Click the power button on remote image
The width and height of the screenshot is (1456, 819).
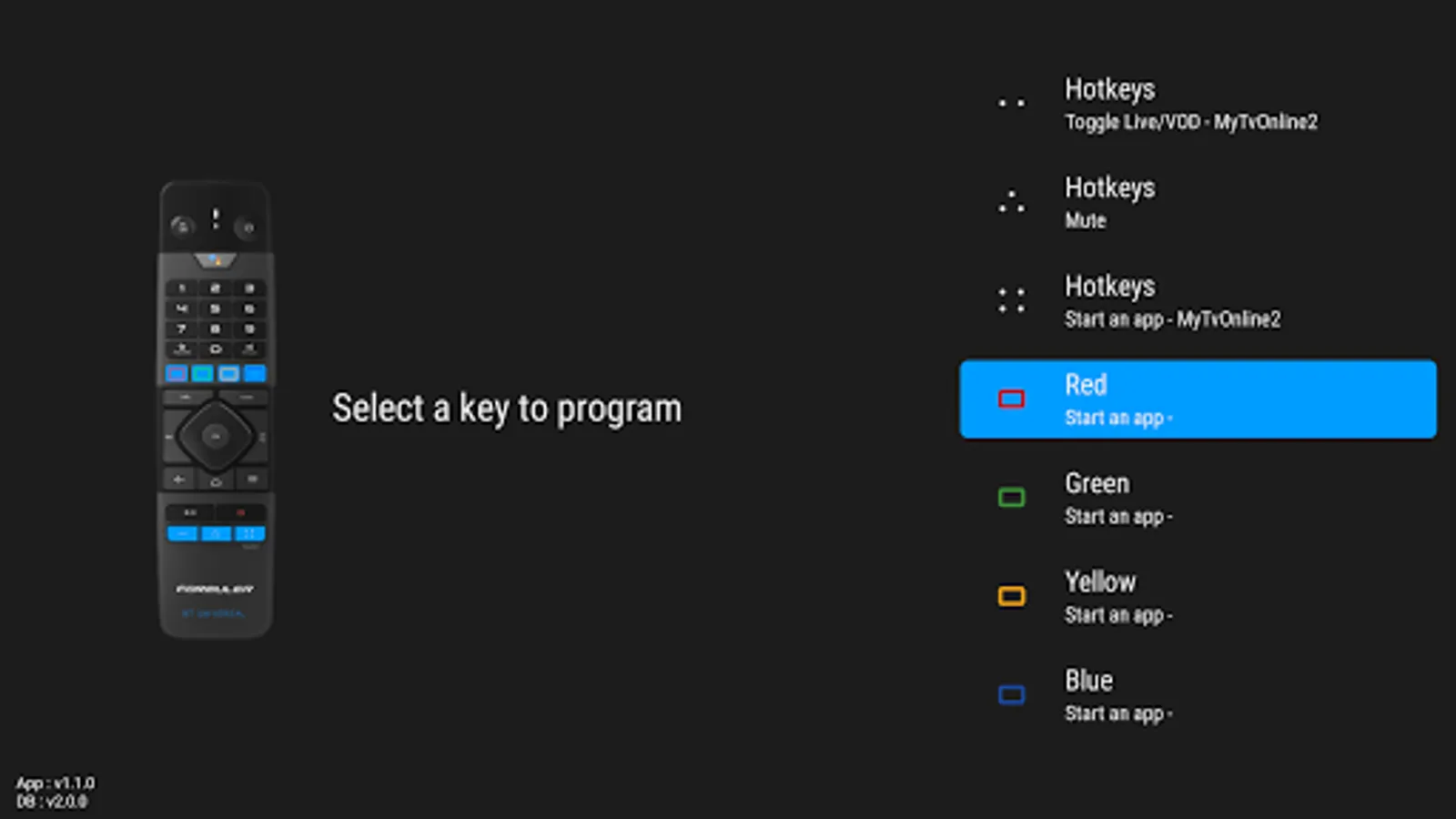(x=248, y=227)
